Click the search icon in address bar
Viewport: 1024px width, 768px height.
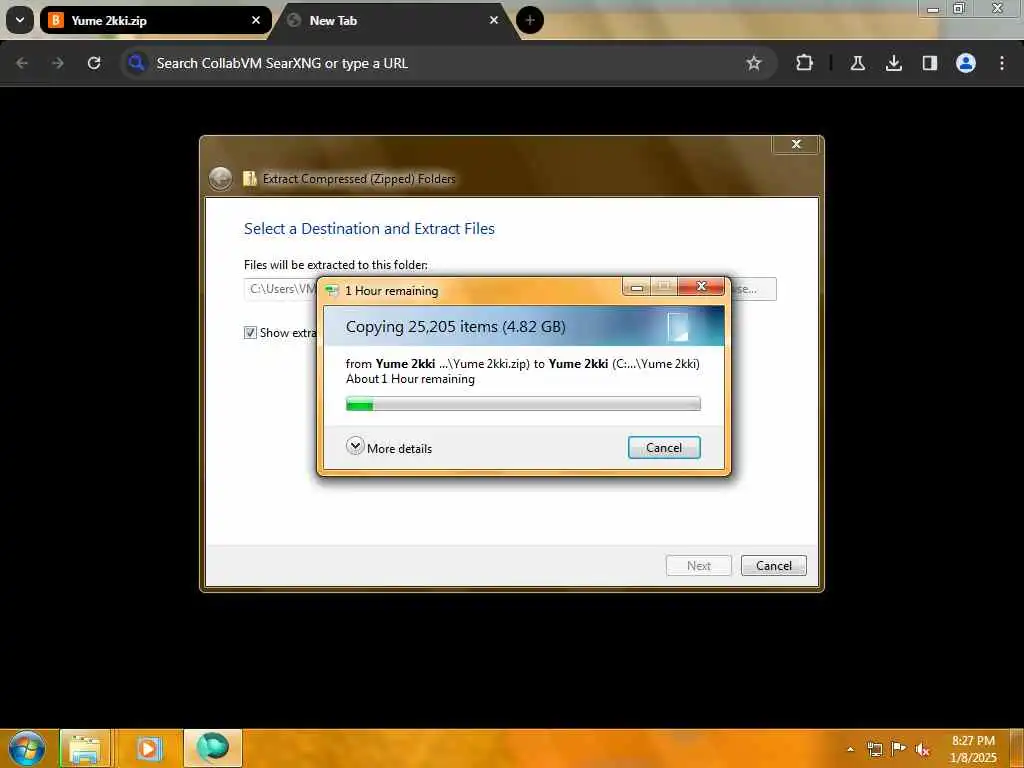[x=136, y=63]
